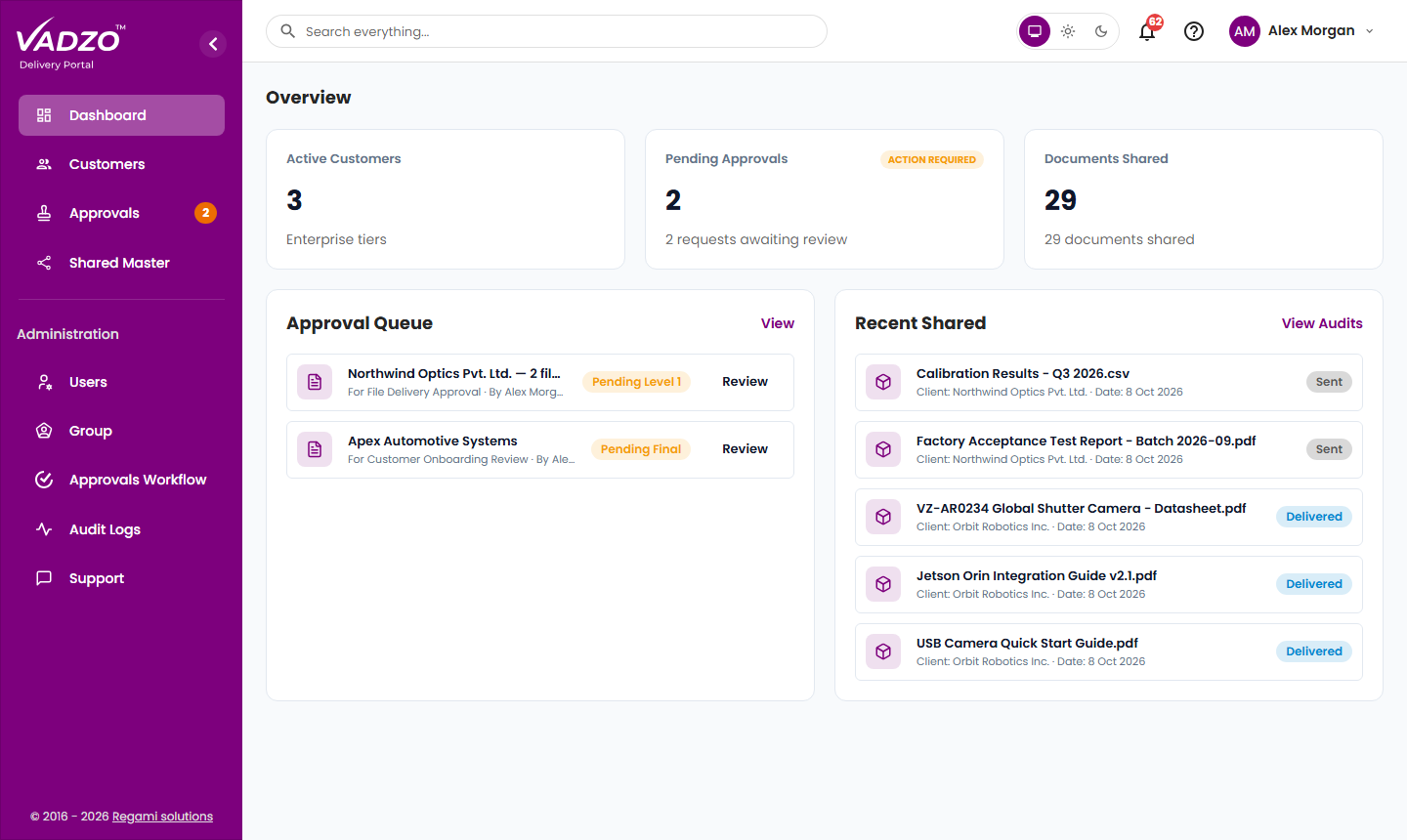The image size is (1407, 840).
Task: Click the cube icon for Calibration Results
Action: coord(883,382)
